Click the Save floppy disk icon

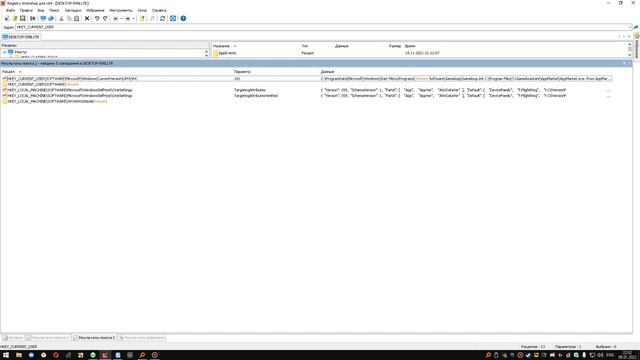pos(22,18)
